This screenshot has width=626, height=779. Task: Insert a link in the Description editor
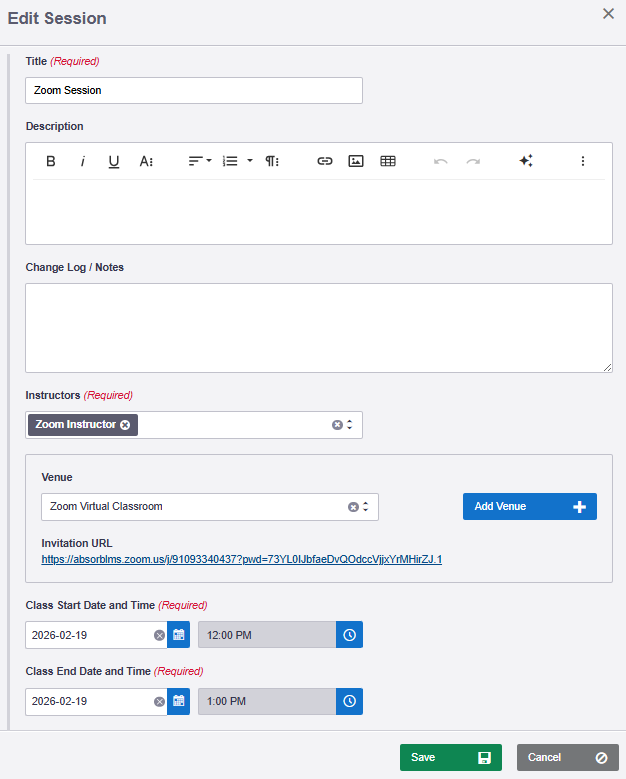click(324, 161)
